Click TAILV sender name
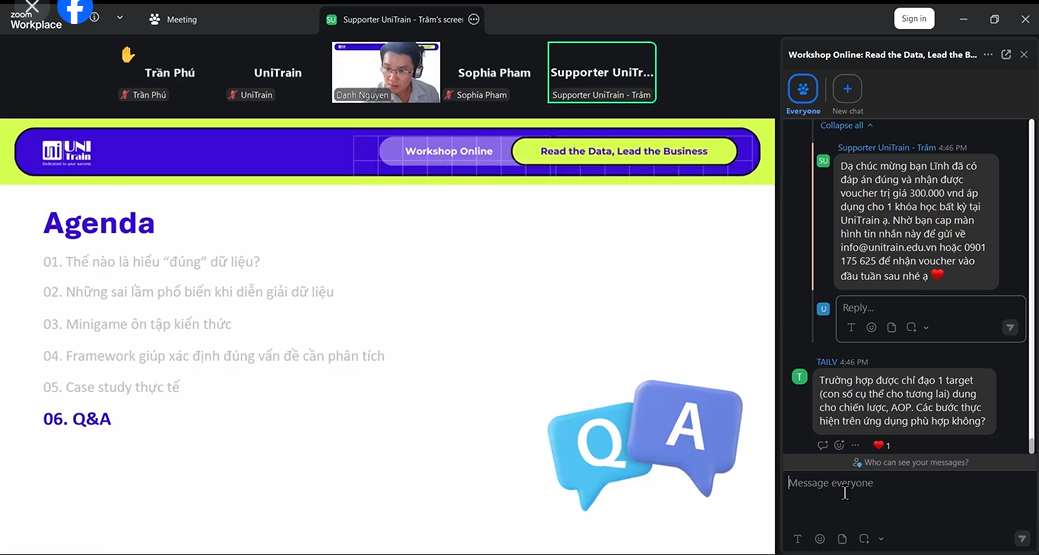Screen dimensions: 1039x555 tap(827, 362)
